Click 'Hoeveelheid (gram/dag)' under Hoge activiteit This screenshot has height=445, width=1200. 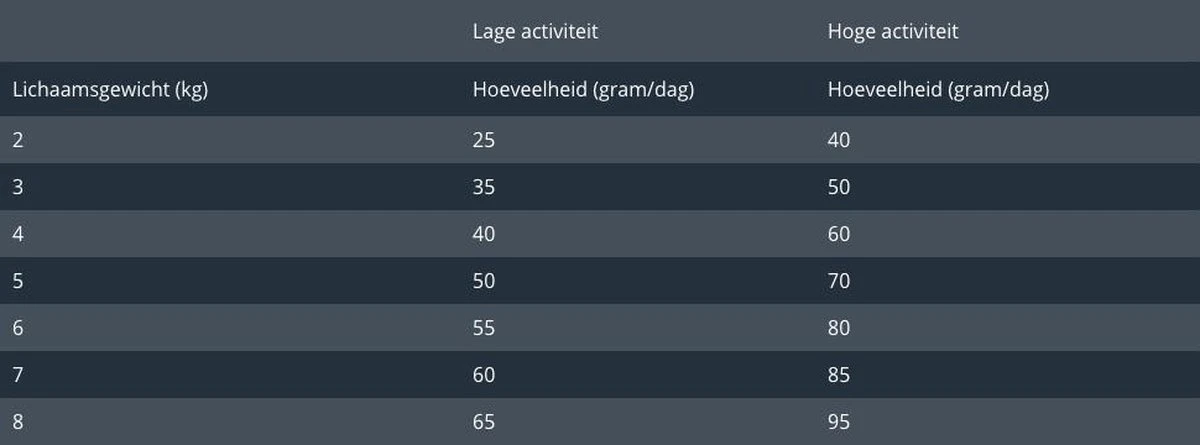tap(938, 90)
